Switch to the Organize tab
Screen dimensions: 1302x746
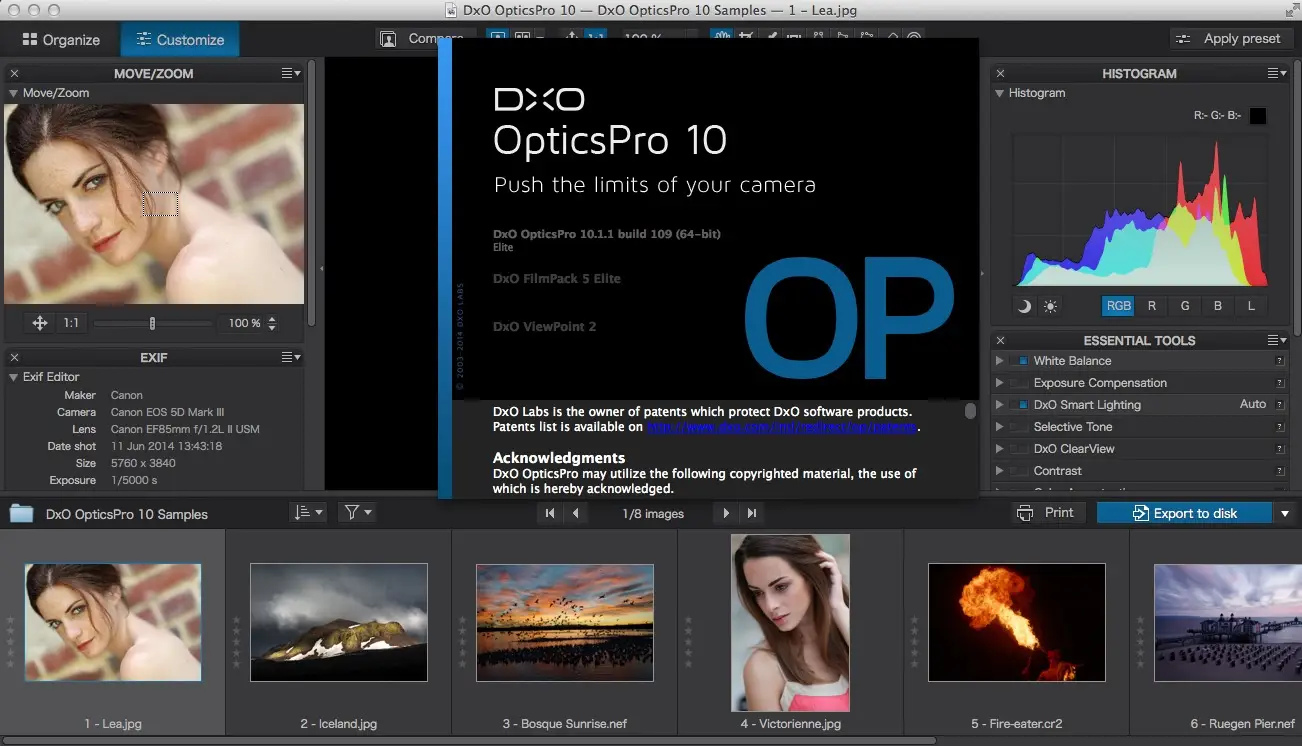pyautogui.click(x=61, y=40)
